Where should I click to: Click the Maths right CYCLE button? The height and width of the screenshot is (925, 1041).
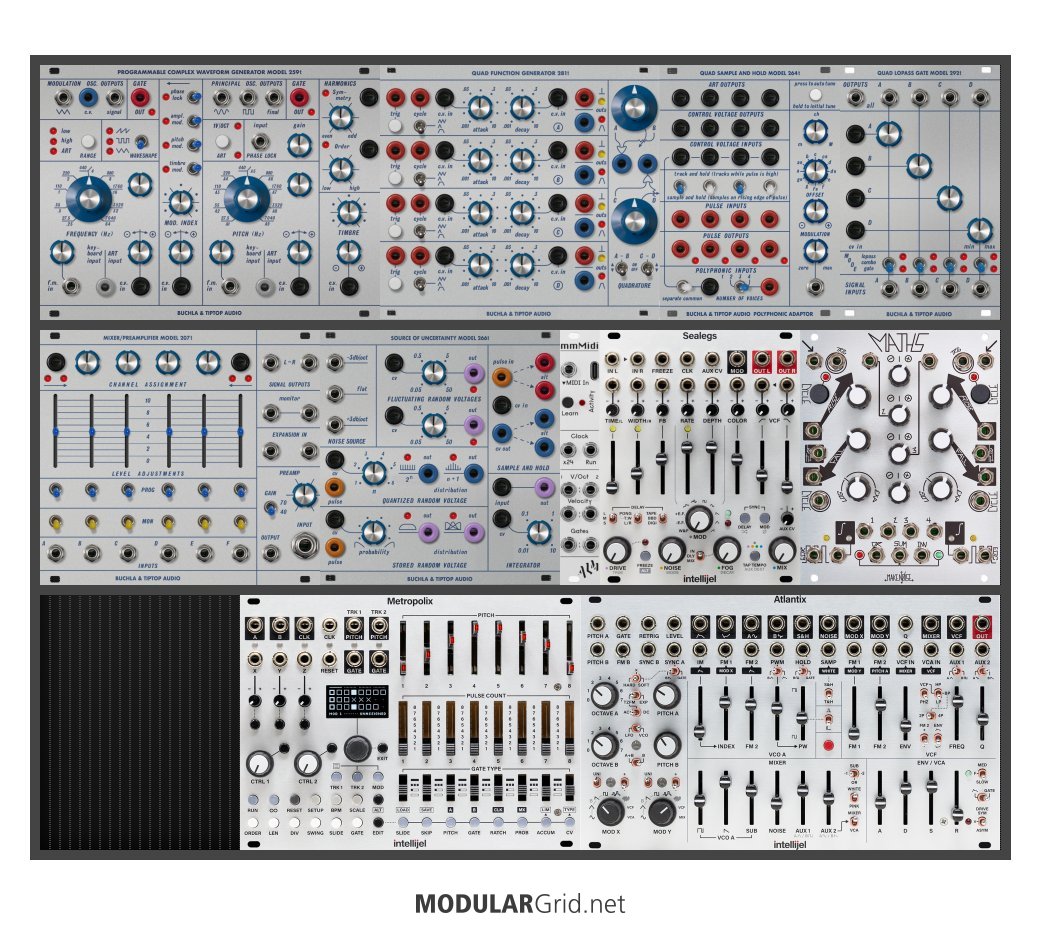pos(981,393)
